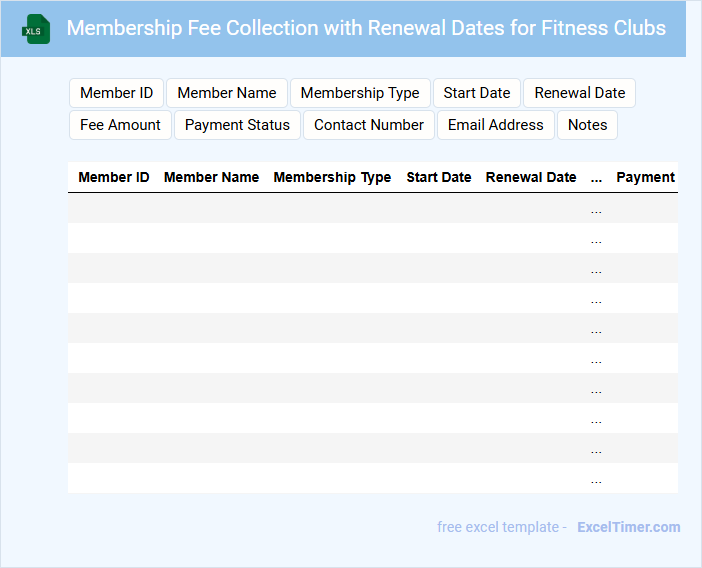Click the Payment Status tag
This screenshot has width=702, height=568.
click(x=237, y=125)
